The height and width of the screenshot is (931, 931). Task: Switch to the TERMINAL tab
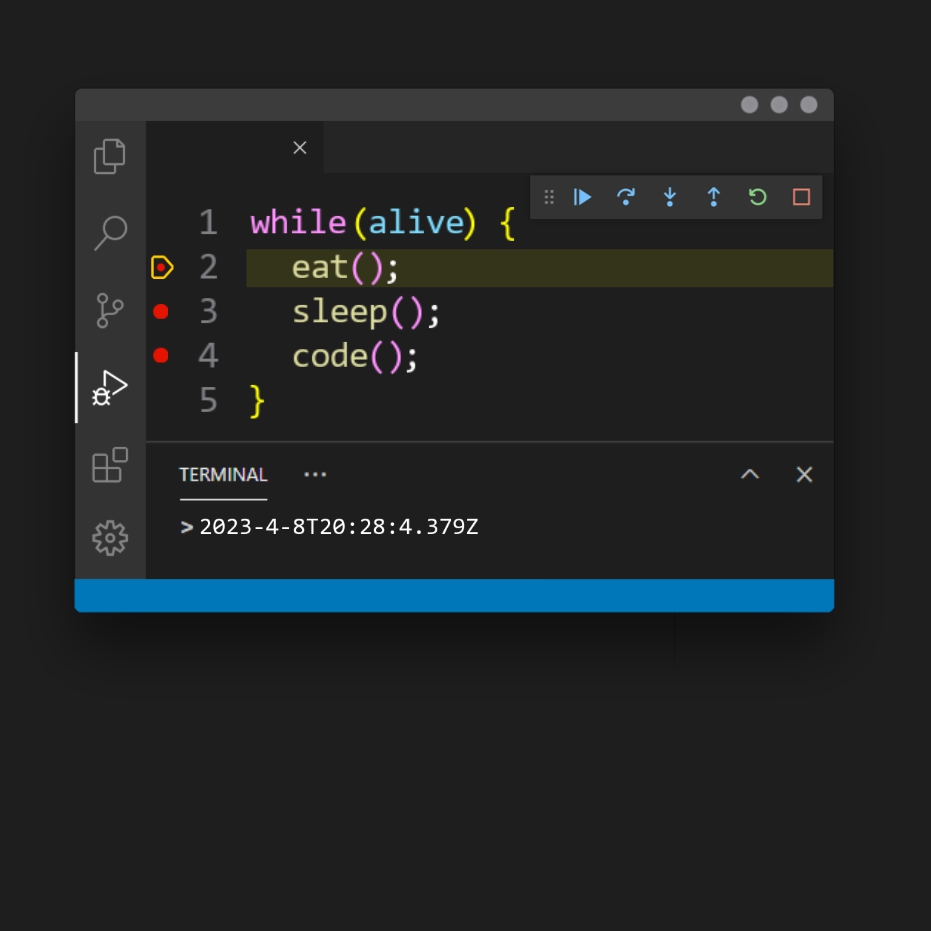pos(223,474)
